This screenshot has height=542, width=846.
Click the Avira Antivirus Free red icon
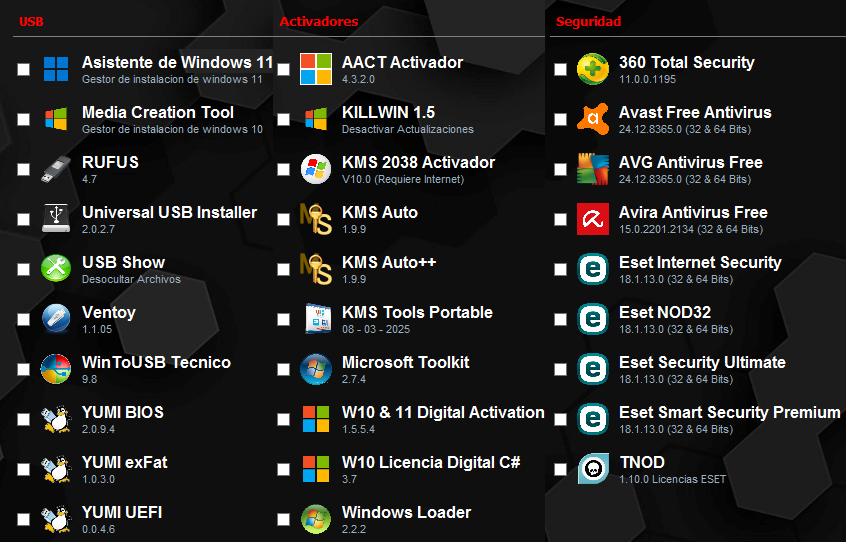[592, 219]
